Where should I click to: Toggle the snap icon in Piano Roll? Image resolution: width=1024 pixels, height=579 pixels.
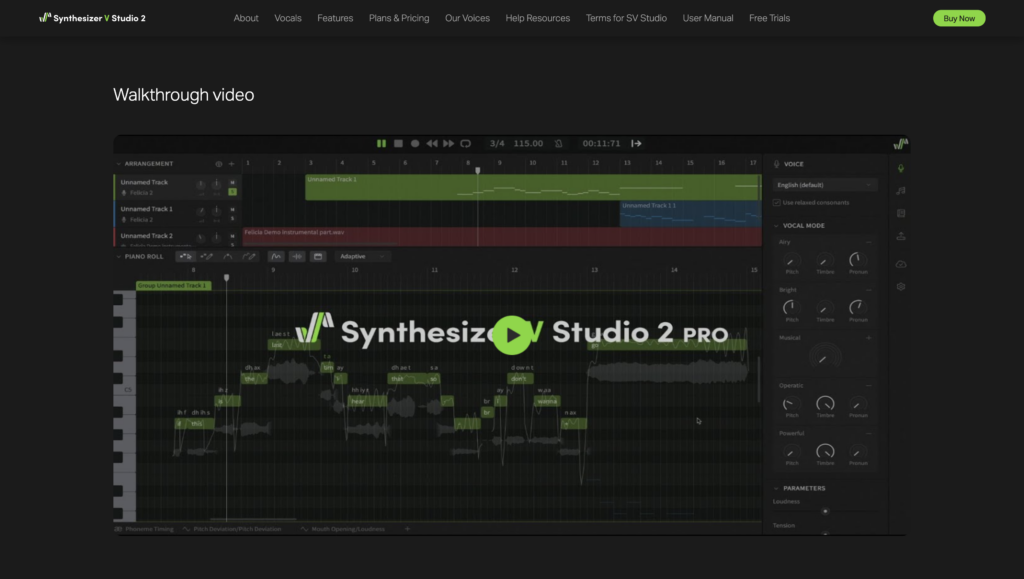297,257
